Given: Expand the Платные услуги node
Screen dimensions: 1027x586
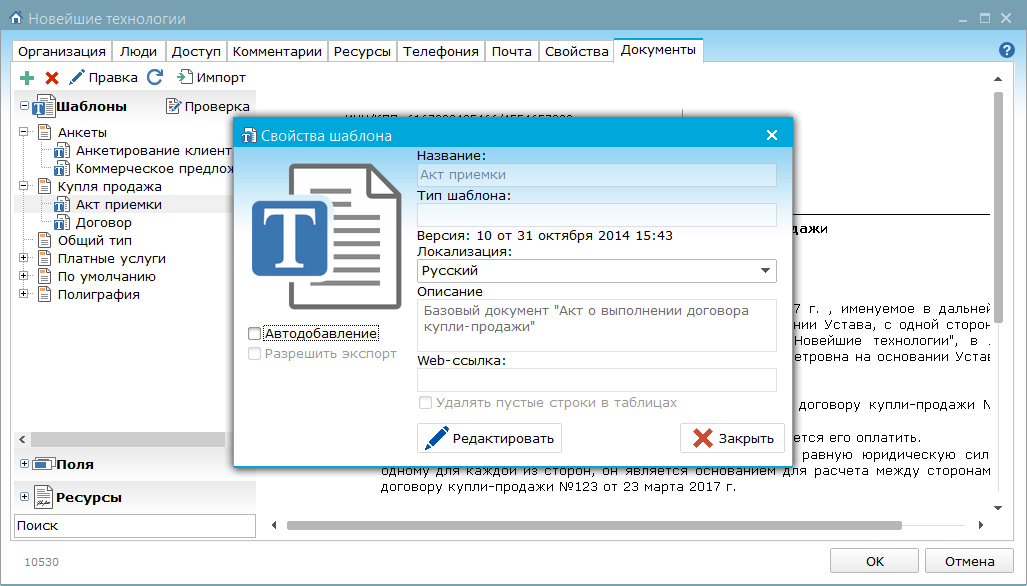Looking at the screenshot, I should (x=24, y=258).
